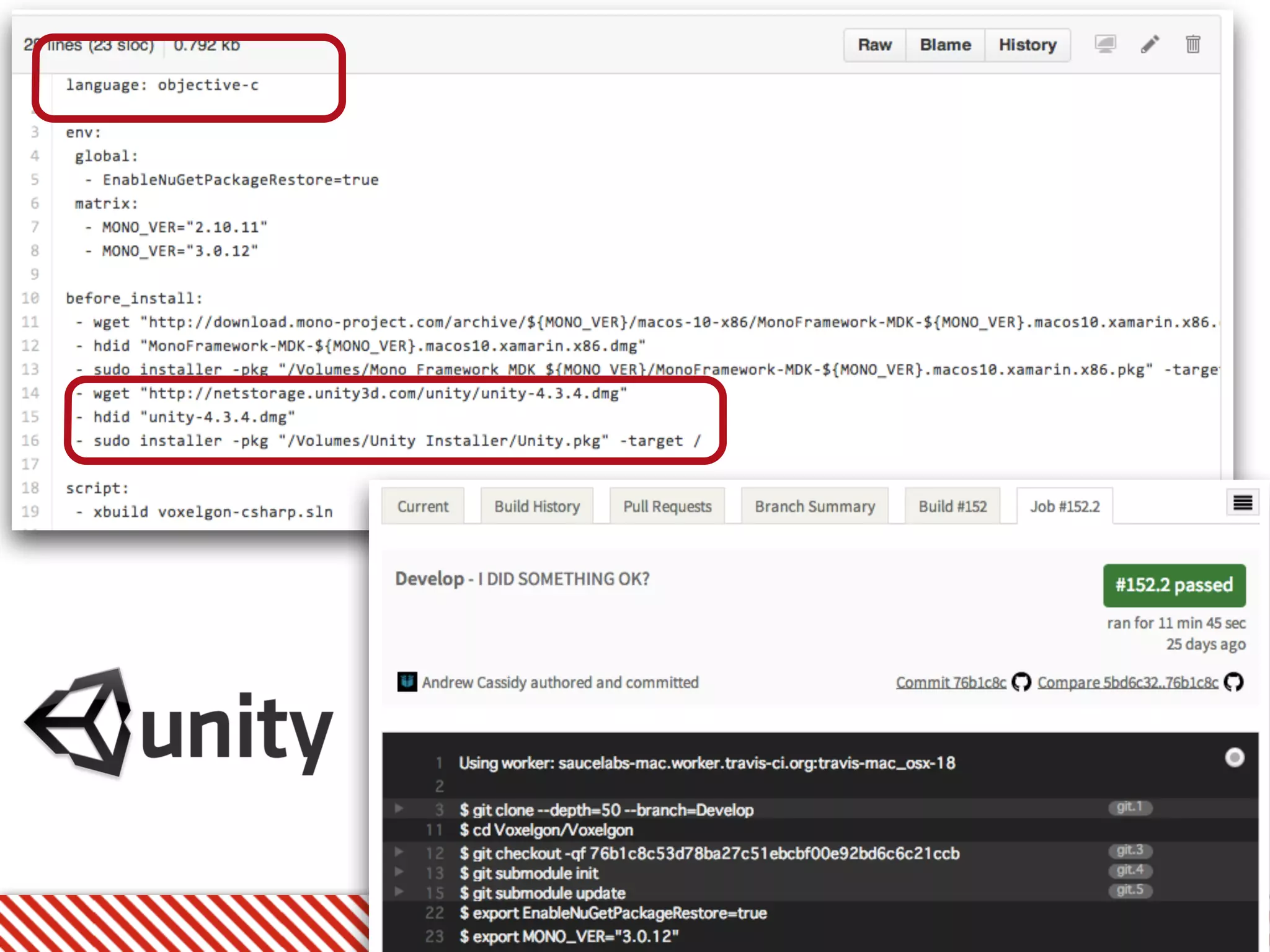Open the file History
1270x952 pixels.
1028,45
